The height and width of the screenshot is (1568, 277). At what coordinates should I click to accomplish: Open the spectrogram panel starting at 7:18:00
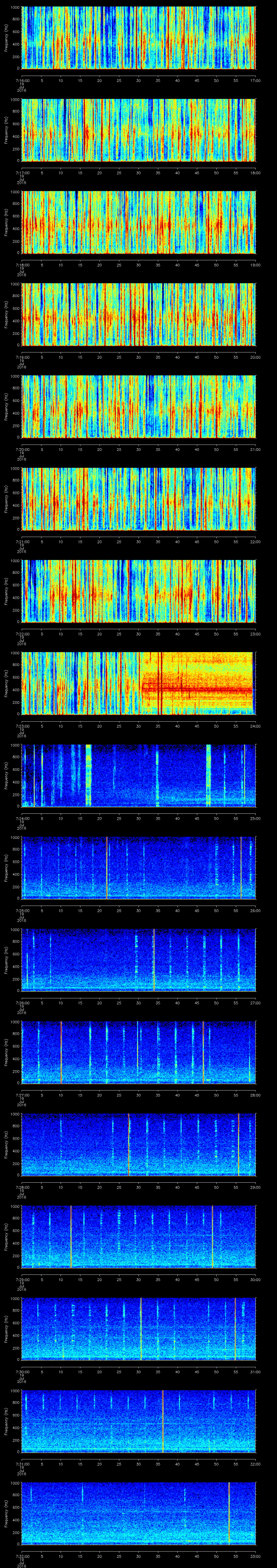(138, 222)
